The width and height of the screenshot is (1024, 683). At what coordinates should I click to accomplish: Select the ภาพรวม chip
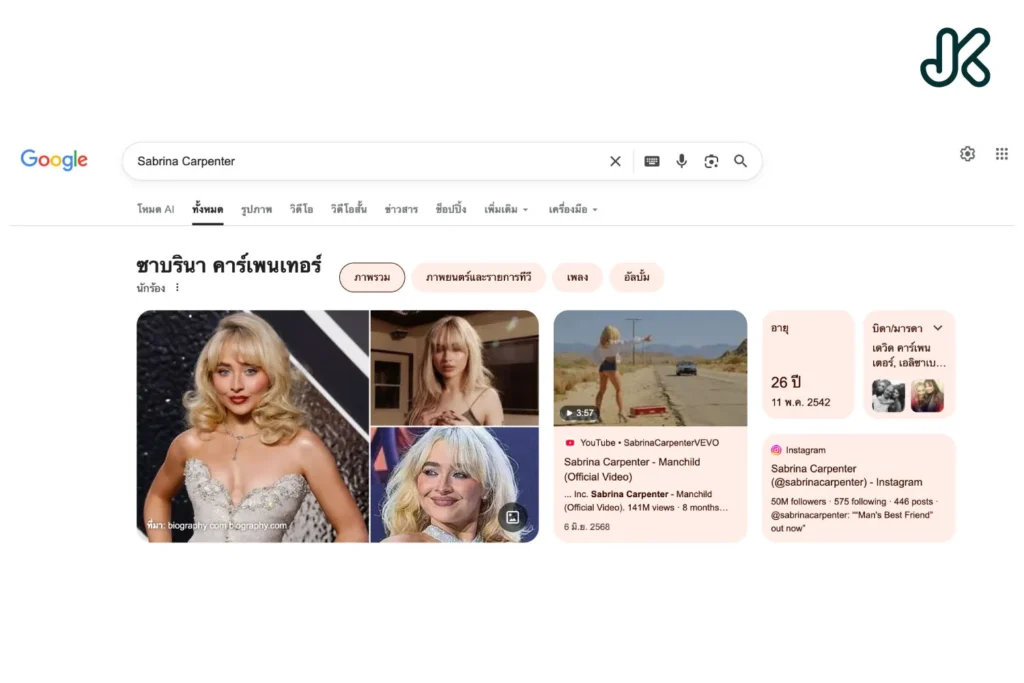[372, 278]
